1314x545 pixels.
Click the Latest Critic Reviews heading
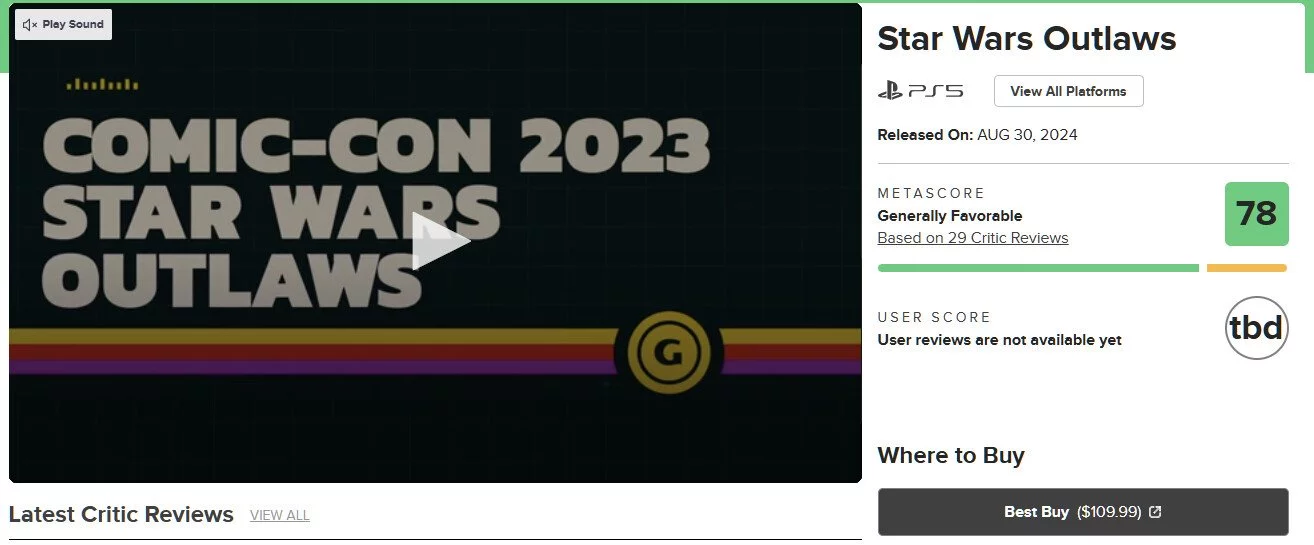[121, 515]
